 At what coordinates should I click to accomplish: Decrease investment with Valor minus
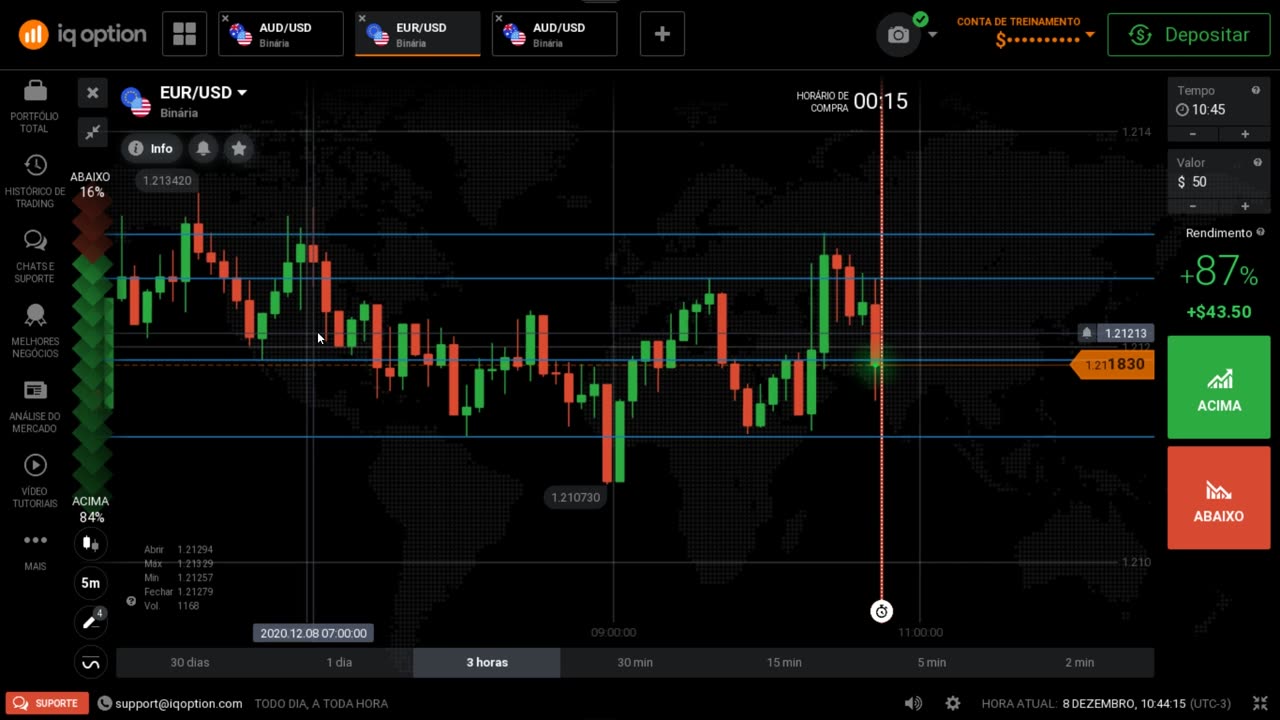click(x=1193, y=206)
